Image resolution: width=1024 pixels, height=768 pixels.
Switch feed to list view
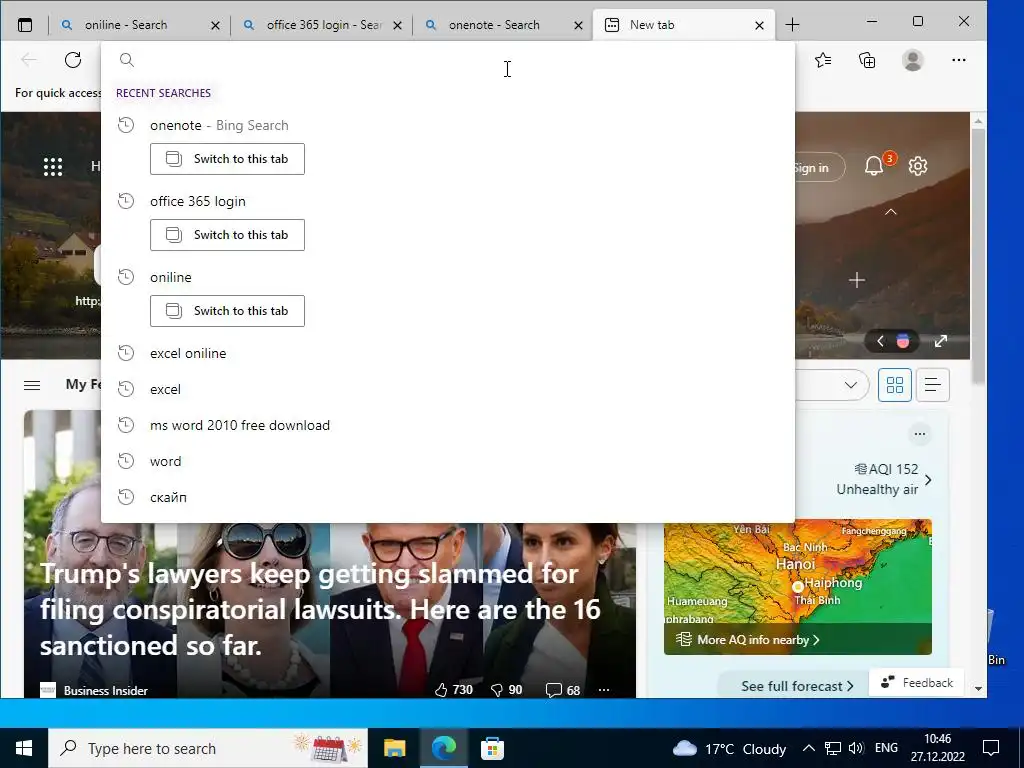click(x=933, y=385)
